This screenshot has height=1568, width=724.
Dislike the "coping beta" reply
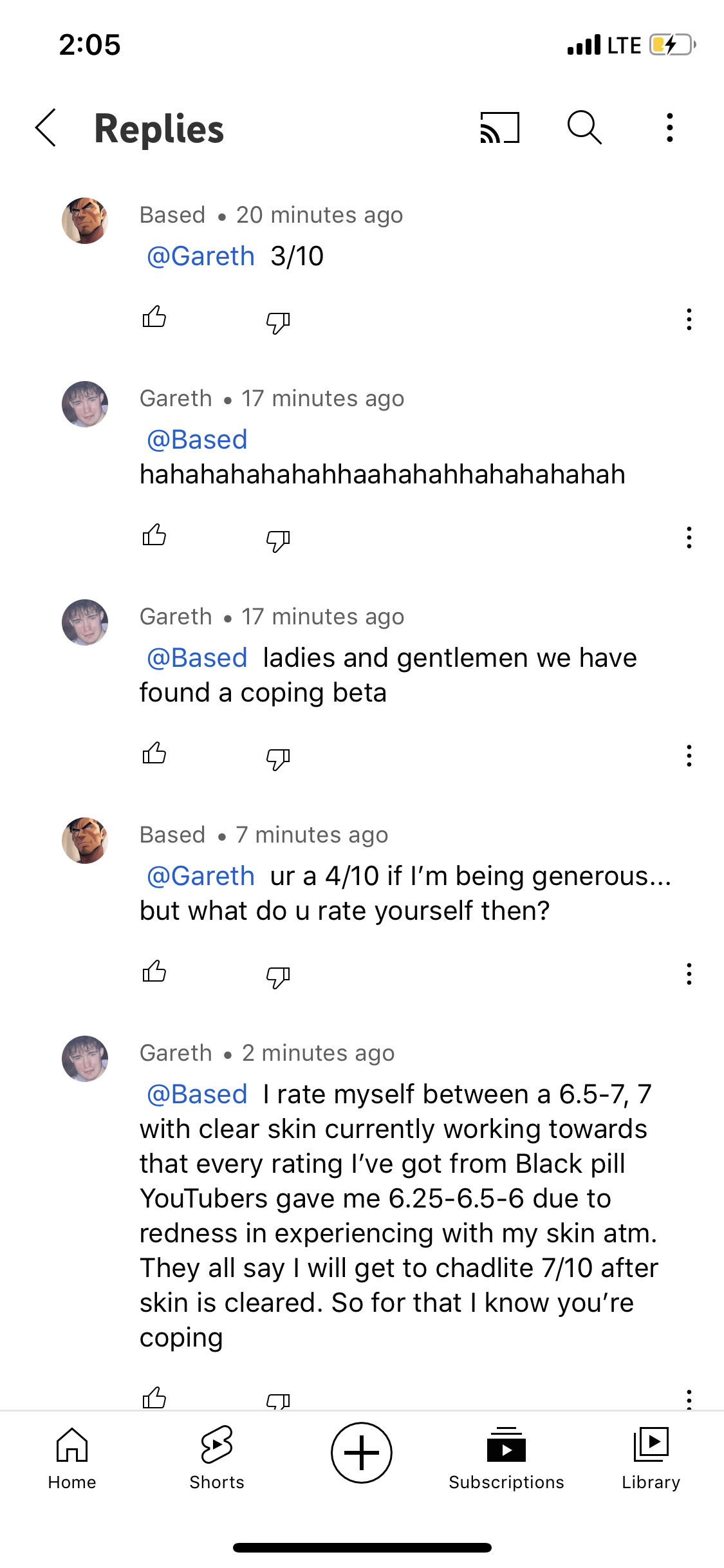[x=278, y=758]
